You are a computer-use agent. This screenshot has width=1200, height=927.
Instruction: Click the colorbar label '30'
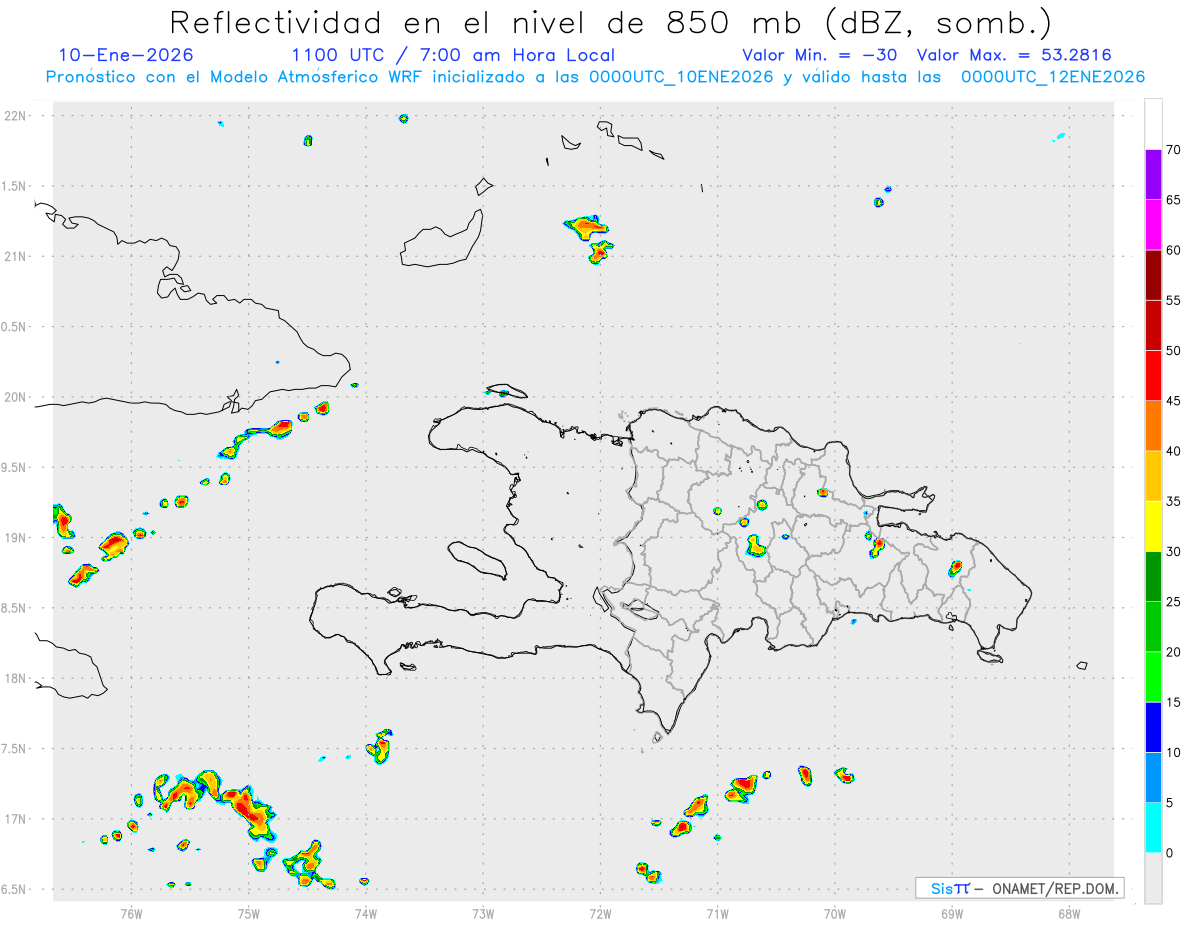tap(1173, 552)
